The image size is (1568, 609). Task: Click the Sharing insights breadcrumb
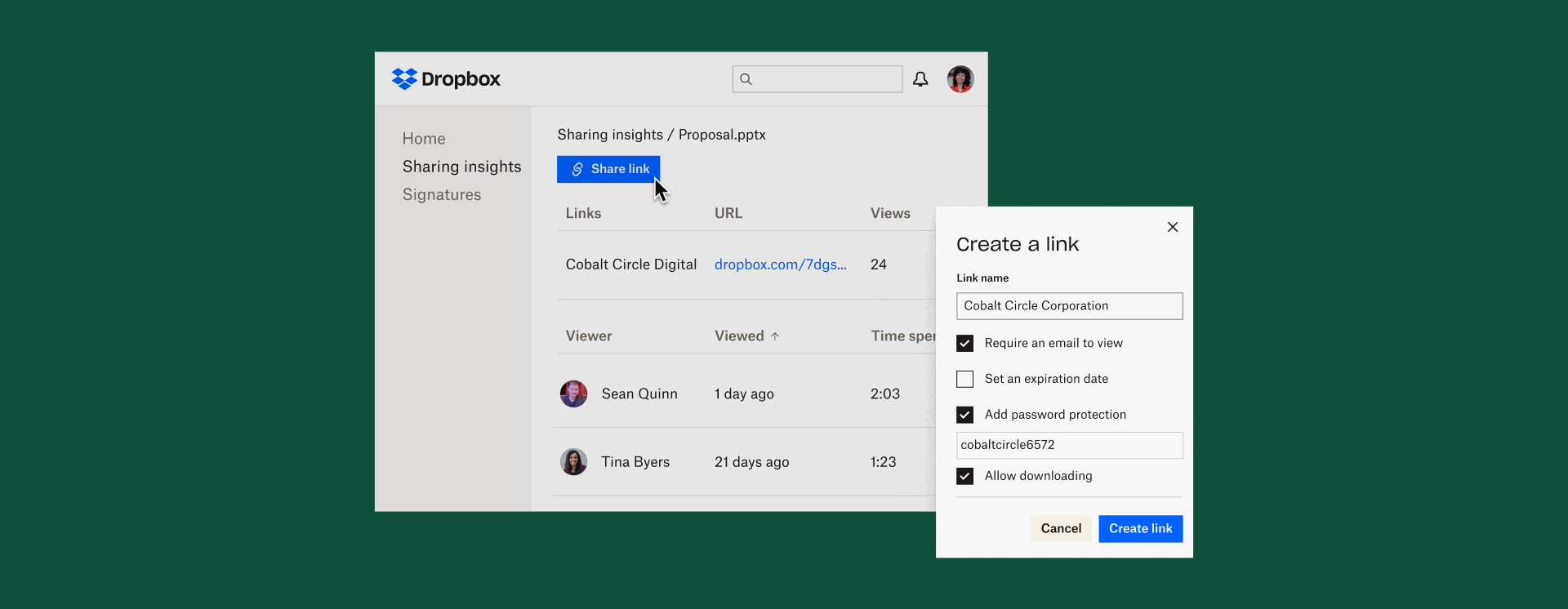(610, 135)
